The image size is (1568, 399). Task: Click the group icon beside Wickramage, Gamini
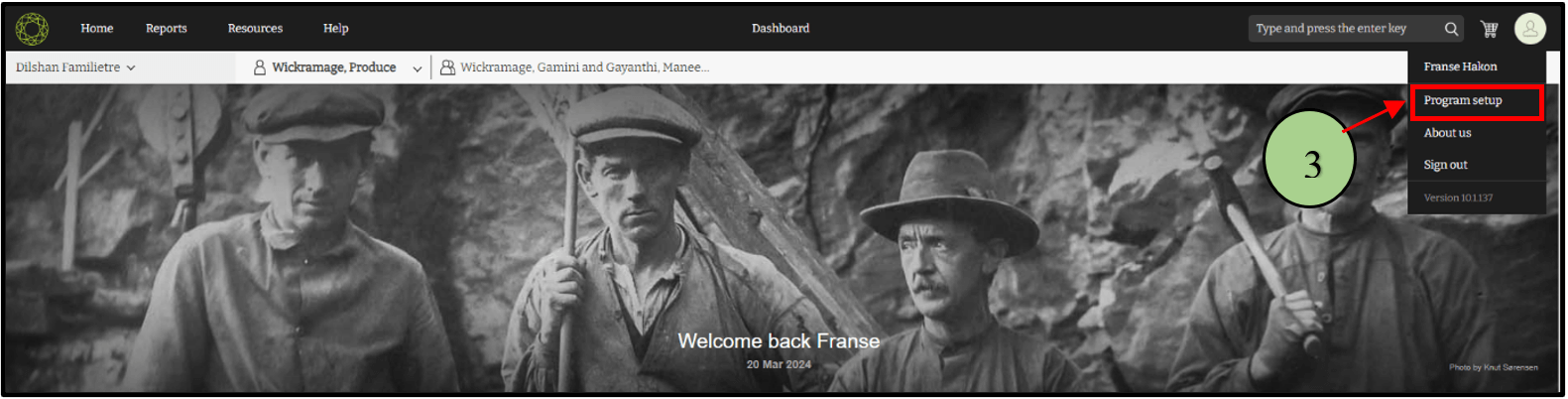pos(447,67)
